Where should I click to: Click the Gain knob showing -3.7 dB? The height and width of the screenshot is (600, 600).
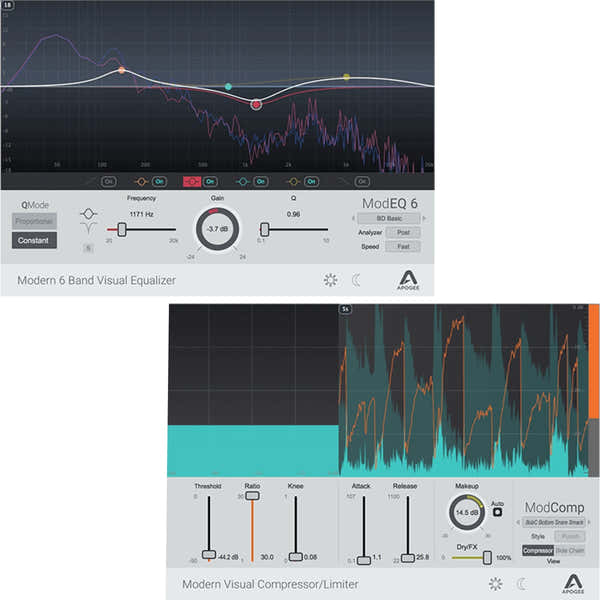click(x=217, y=229)
